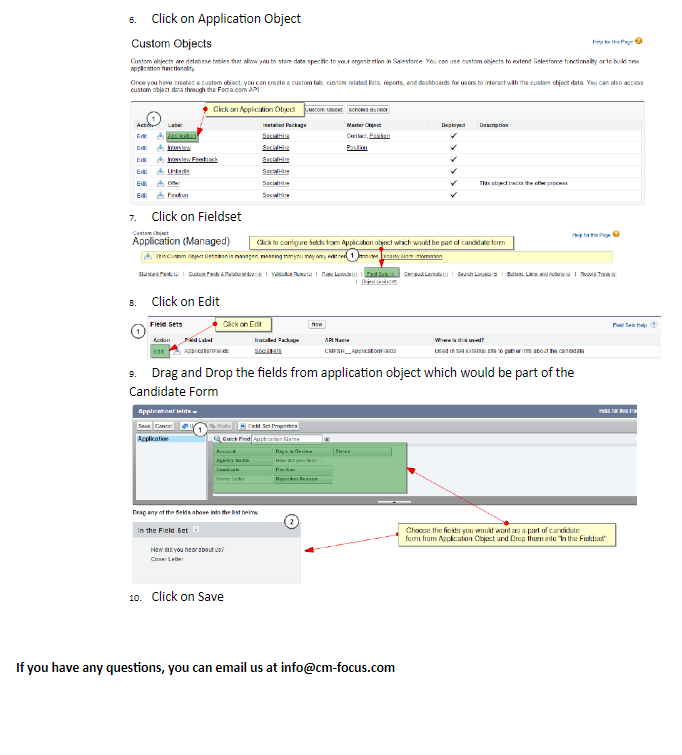Viewport: 682px width, 755px height.
Task: Collapse the field palette using the handle arrow
Action: click(394, 502)
